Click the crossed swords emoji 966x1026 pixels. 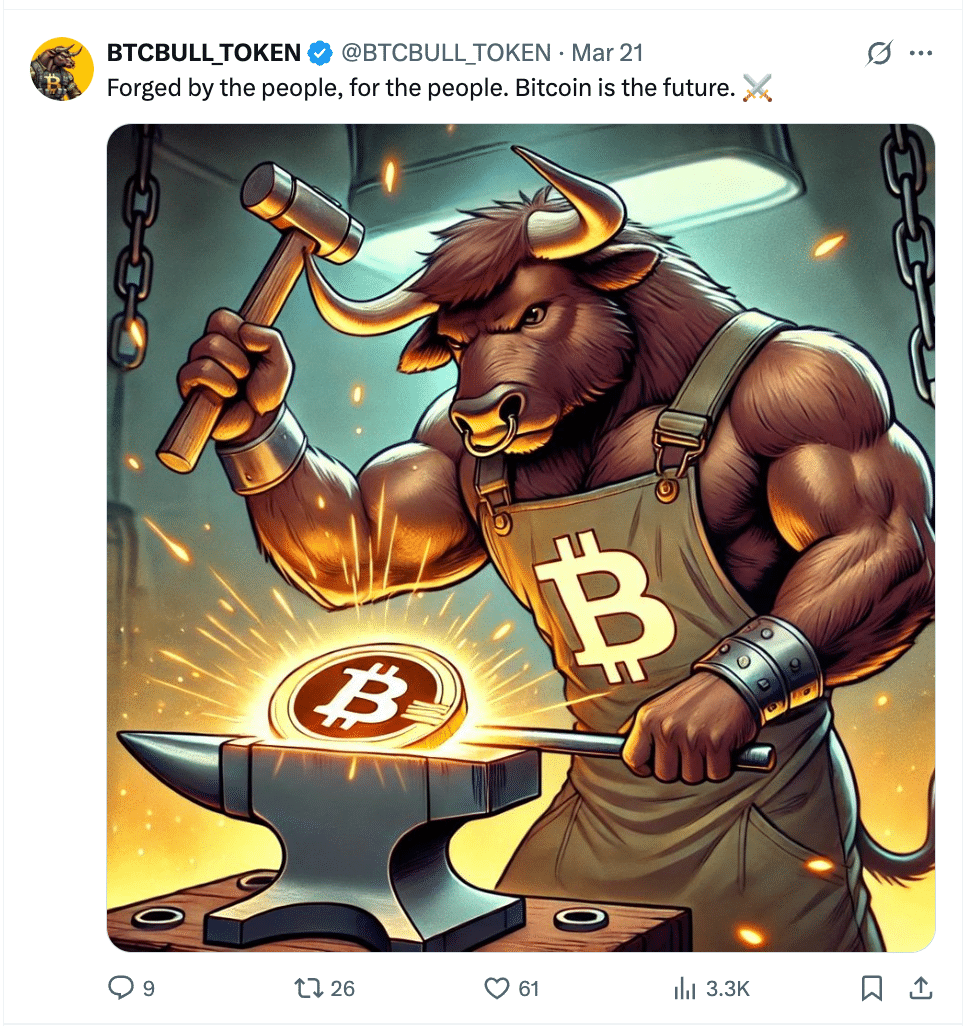click(x=758, y=88)
